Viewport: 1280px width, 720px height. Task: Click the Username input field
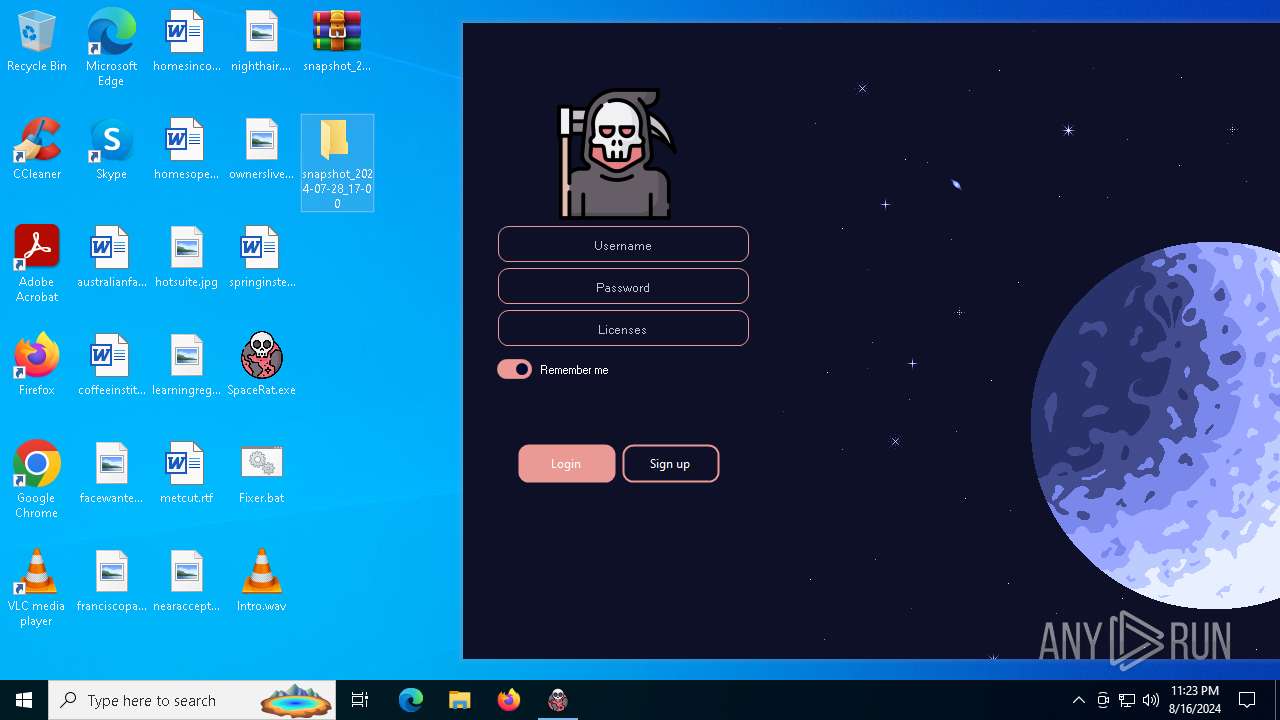point(623,245)
